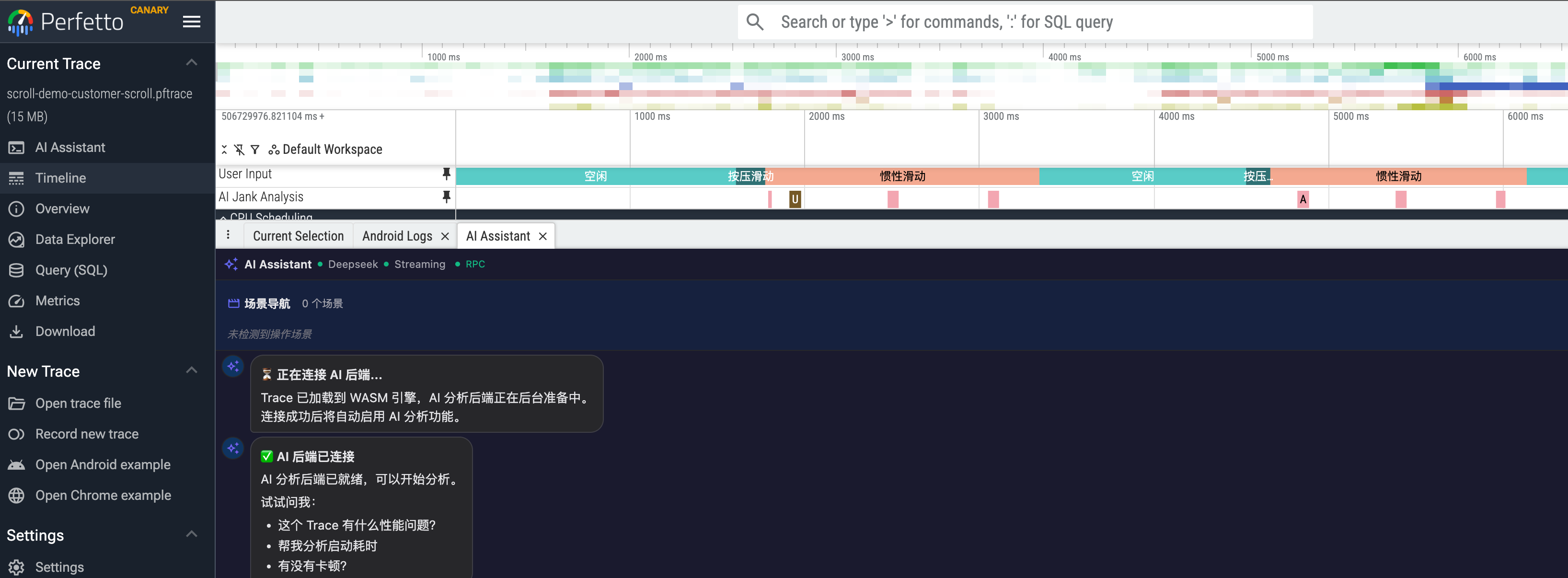The height and width of the screenshot is (578, 1568).
Task: Click the track filter funnel icon
Action: [255, 149]
